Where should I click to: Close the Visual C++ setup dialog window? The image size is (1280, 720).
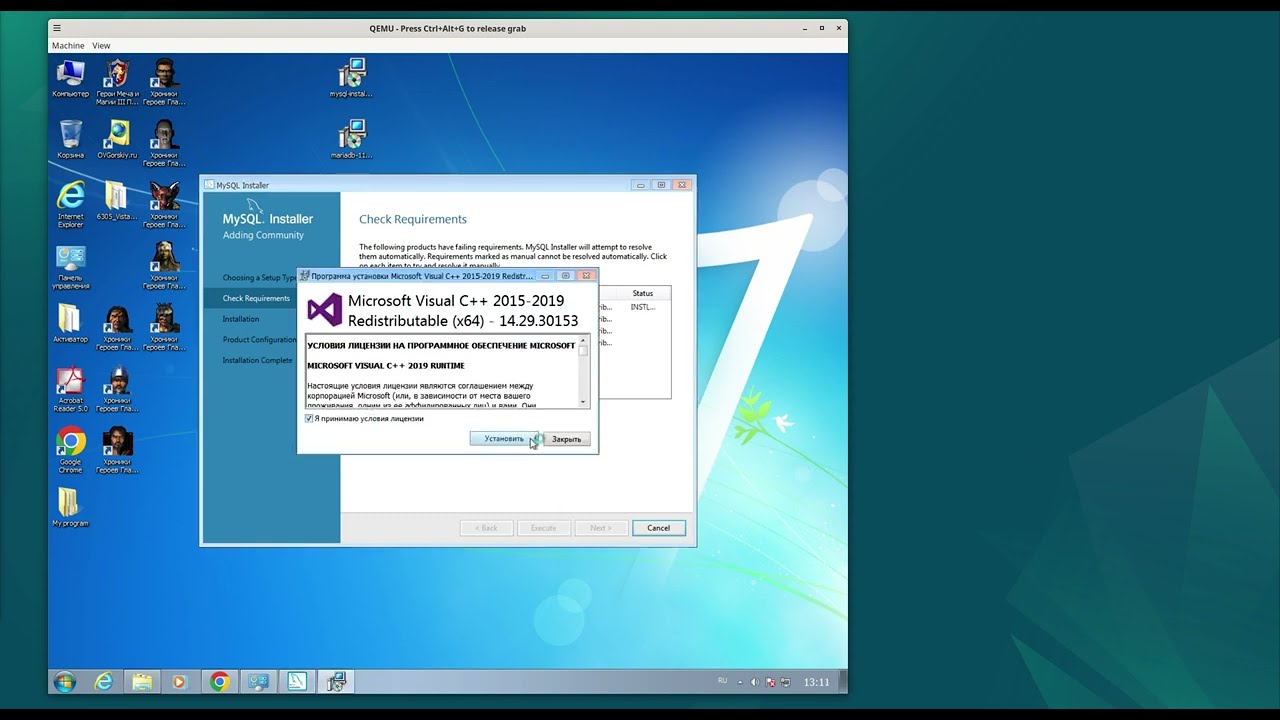tap(587, 275)
